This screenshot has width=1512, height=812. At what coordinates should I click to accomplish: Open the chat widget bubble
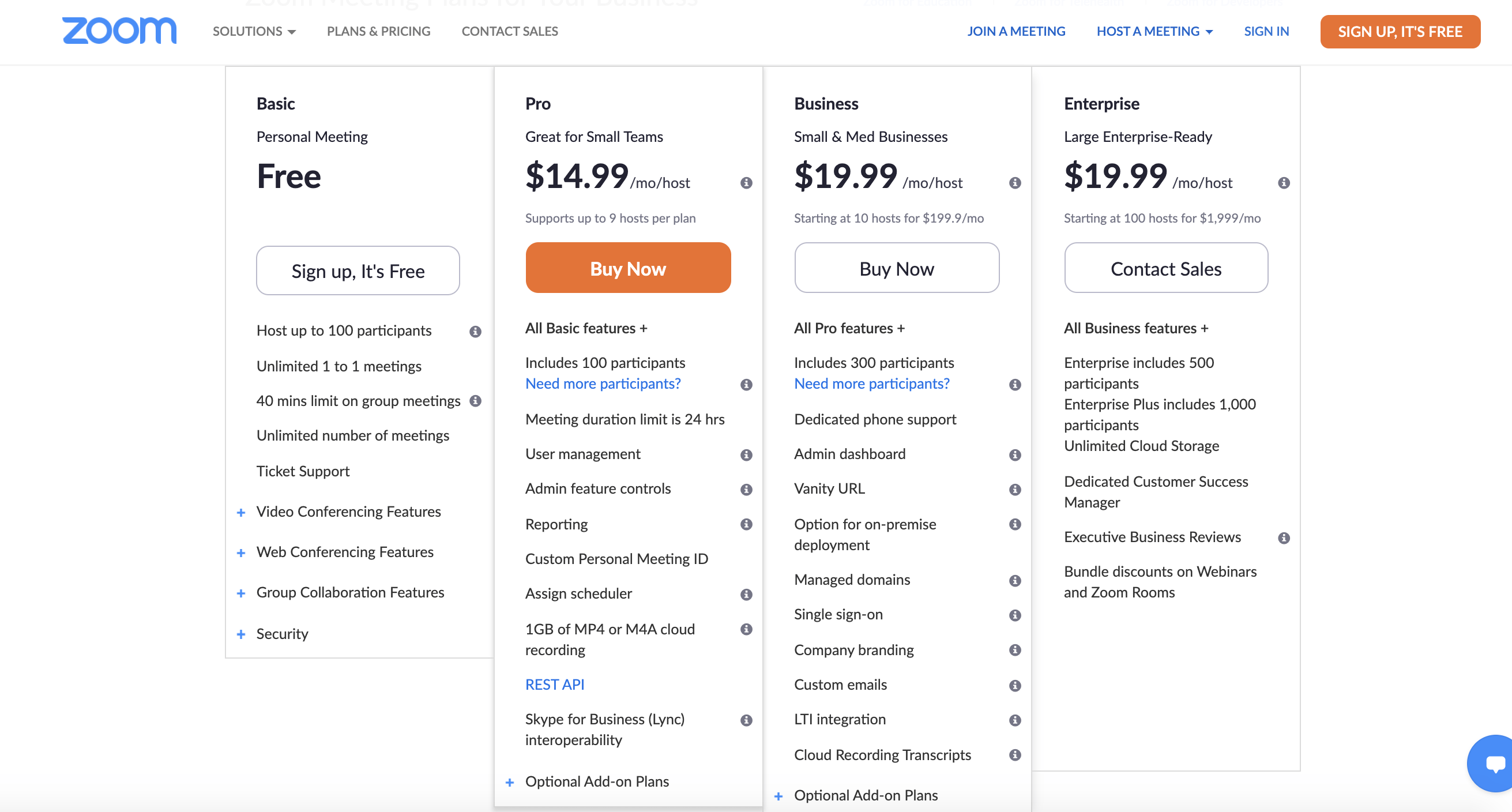coord(1491,763)
